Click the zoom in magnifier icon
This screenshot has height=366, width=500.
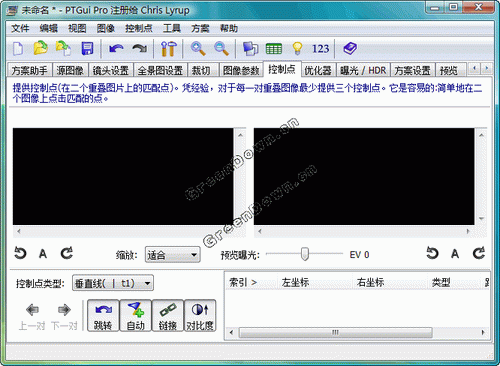point(198,49)
